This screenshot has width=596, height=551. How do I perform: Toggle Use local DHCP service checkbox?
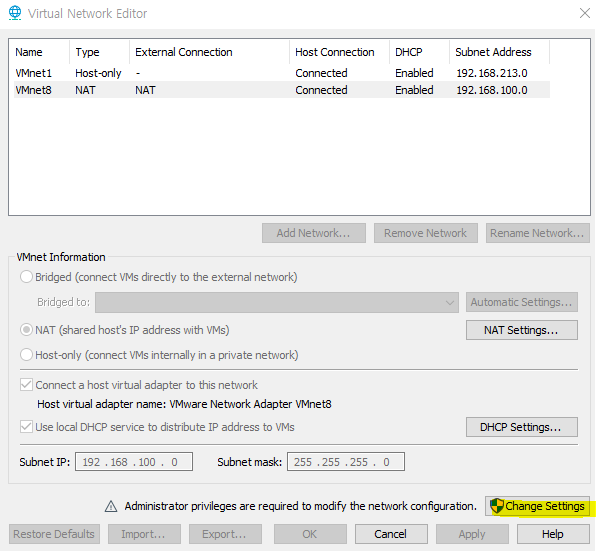pyautogui.click(x=26, y=427)
